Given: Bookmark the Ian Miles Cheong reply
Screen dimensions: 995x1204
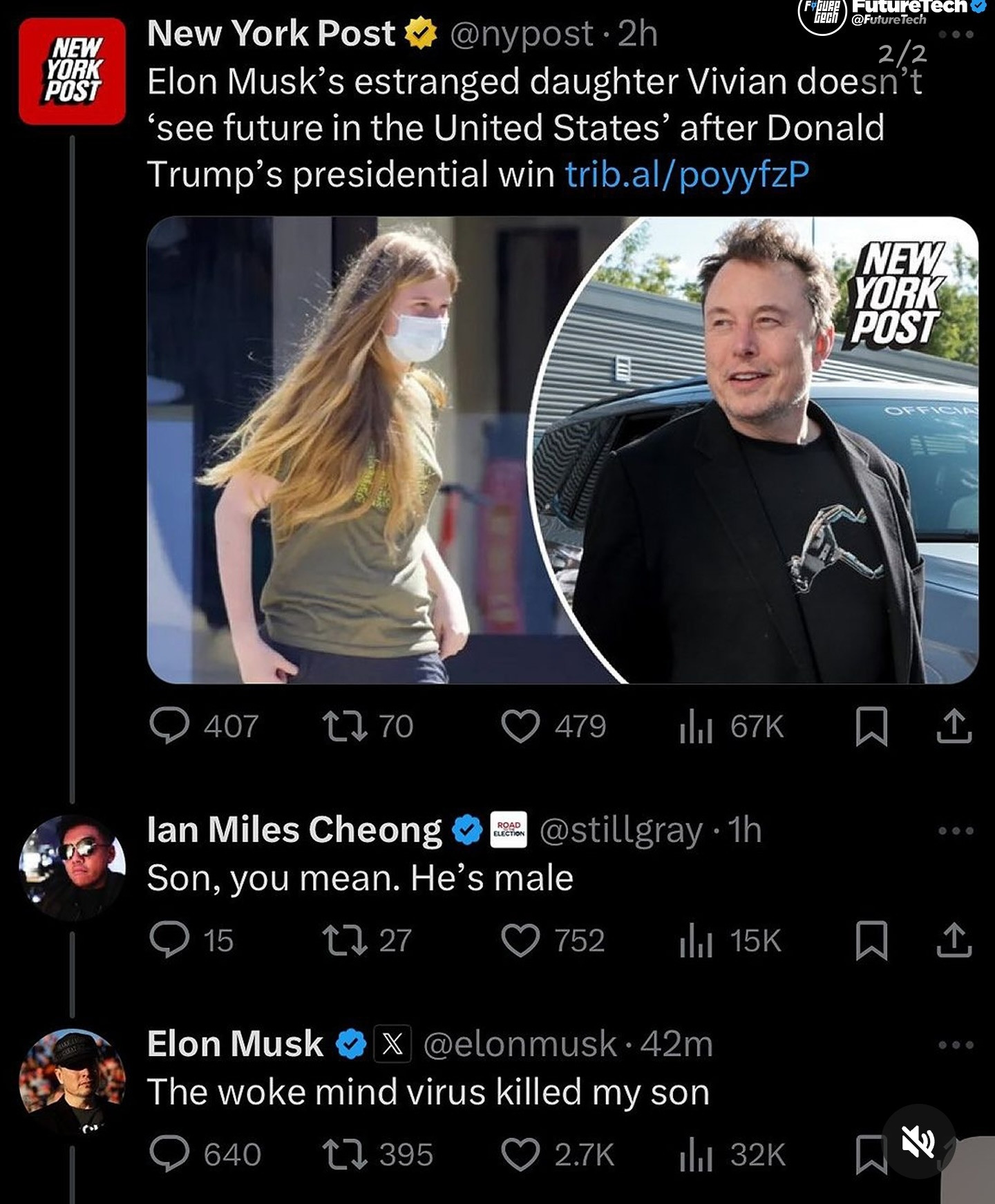Looking at the screenshot, I should (871, 941).
